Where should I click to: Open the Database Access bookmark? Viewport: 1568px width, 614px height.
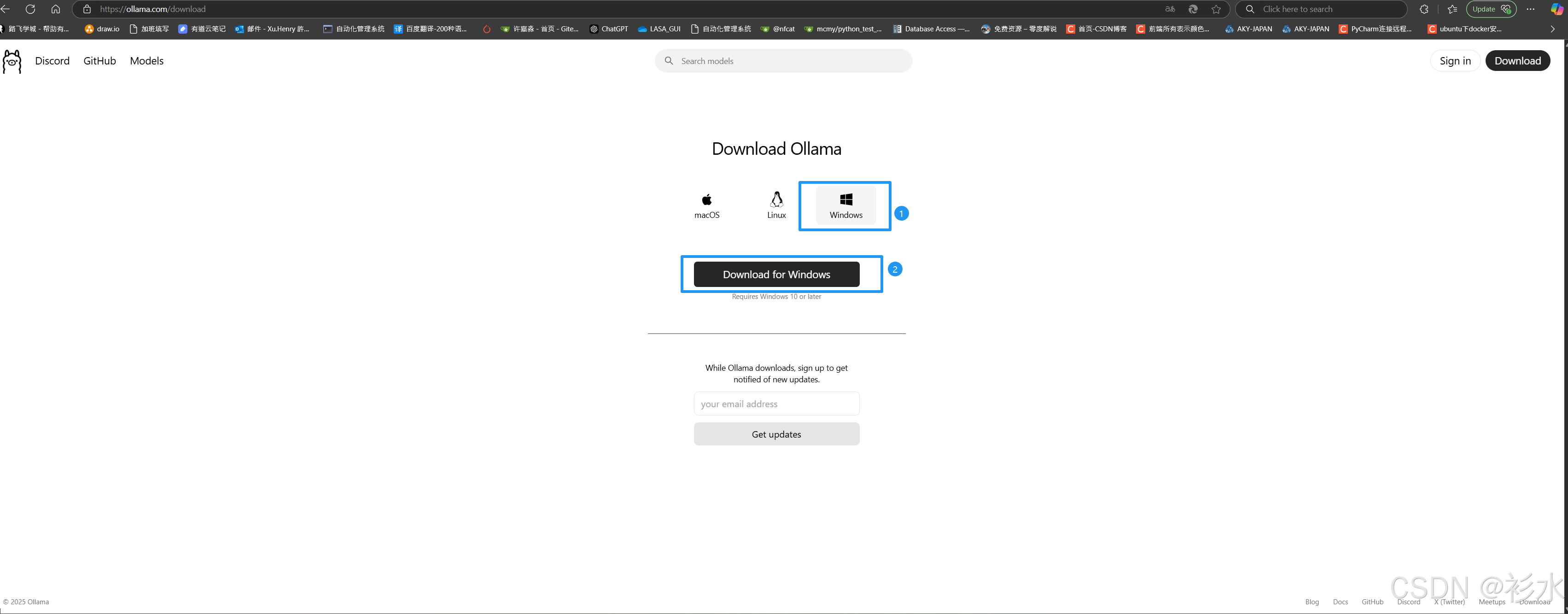(x=931, y=29)
